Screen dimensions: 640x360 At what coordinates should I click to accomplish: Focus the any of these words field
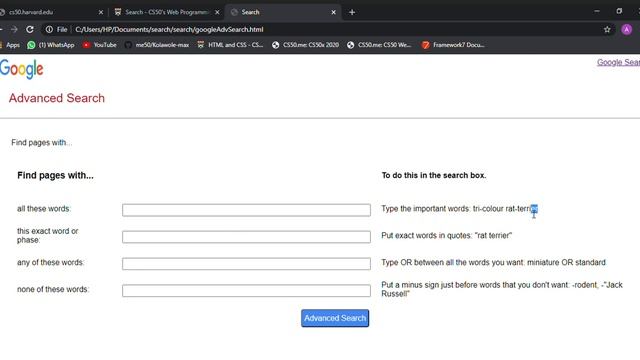point(246,264)
